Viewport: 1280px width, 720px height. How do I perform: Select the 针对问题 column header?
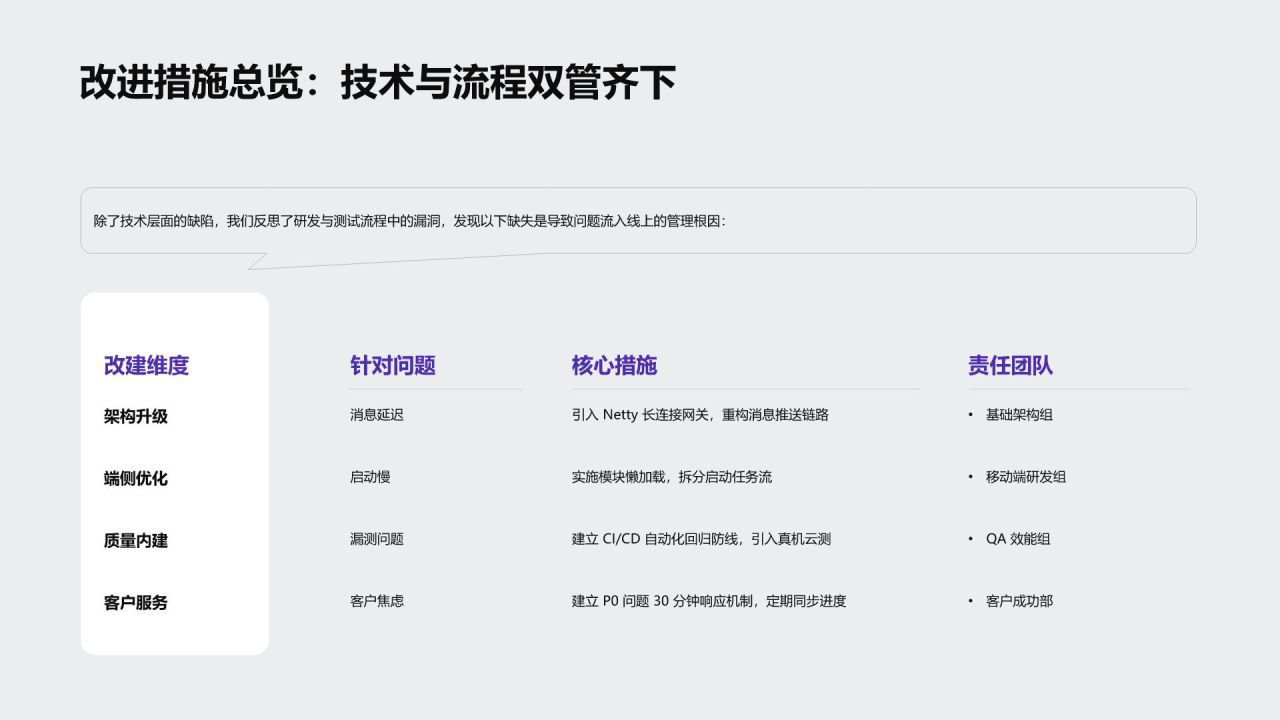(x=393, y=365)
